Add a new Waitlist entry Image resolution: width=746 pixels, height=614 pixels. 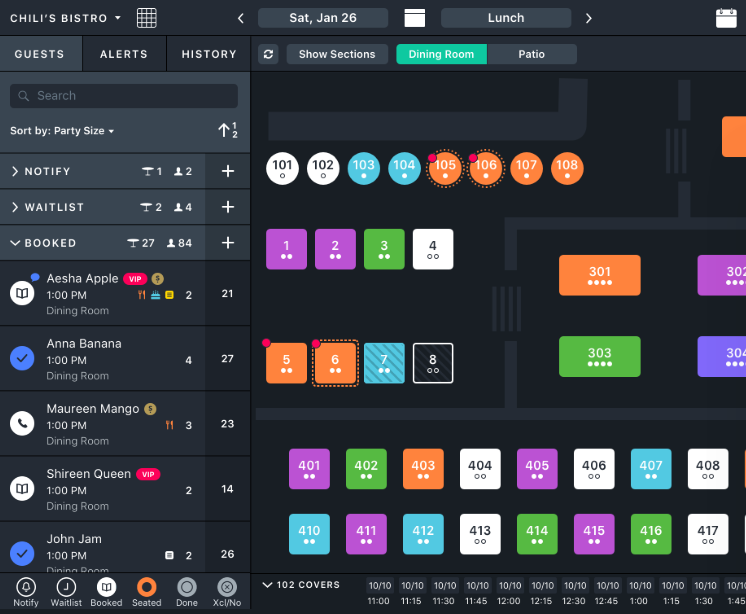point(227,207)
